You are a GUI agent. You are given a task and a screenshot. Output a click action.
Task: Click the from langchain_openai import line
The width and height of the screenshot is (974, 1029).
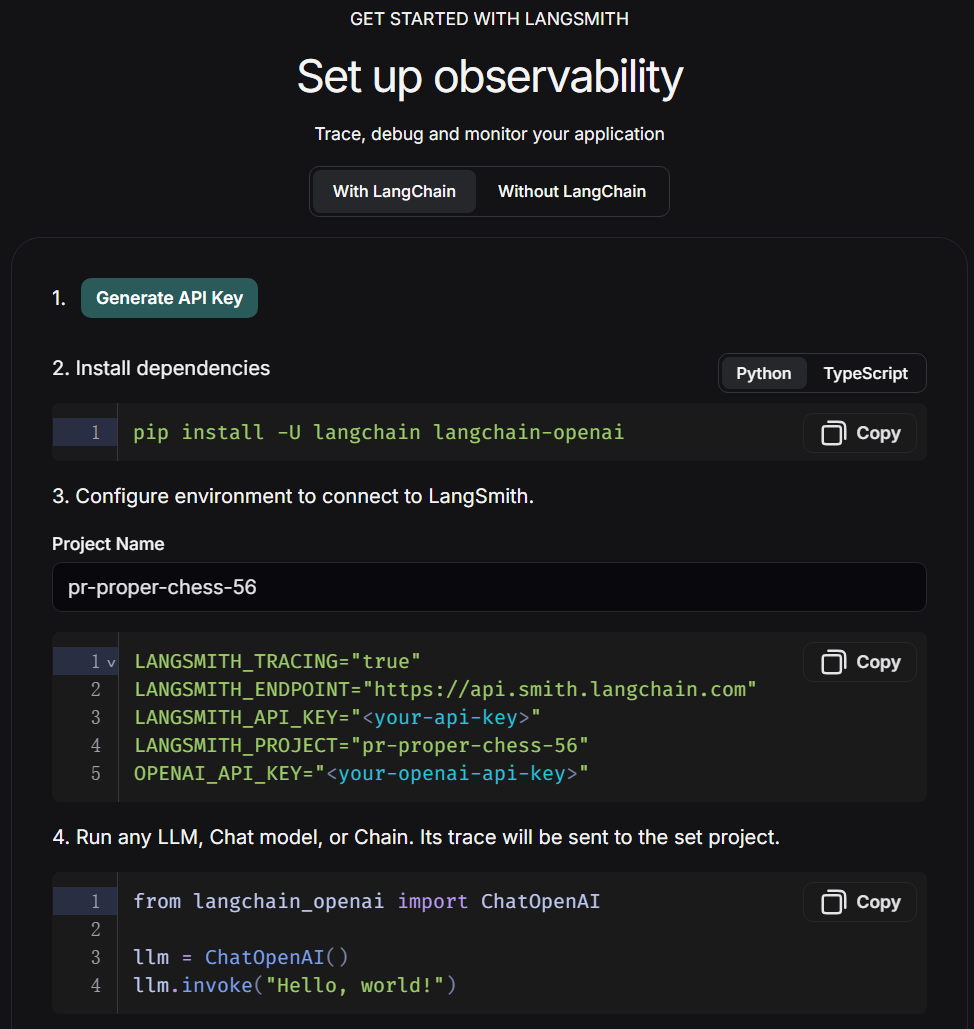pos(366,902)
